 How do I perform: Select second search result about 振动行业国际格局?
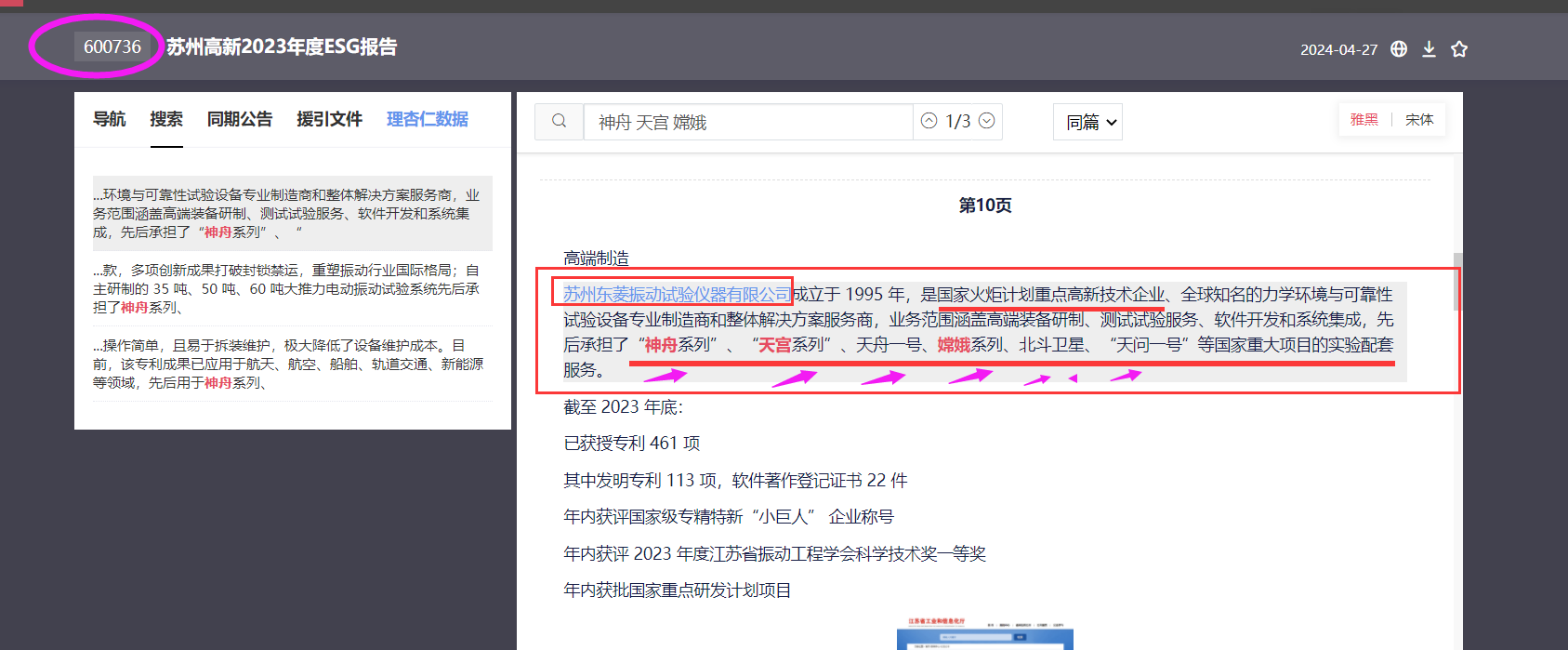(292, 288)
